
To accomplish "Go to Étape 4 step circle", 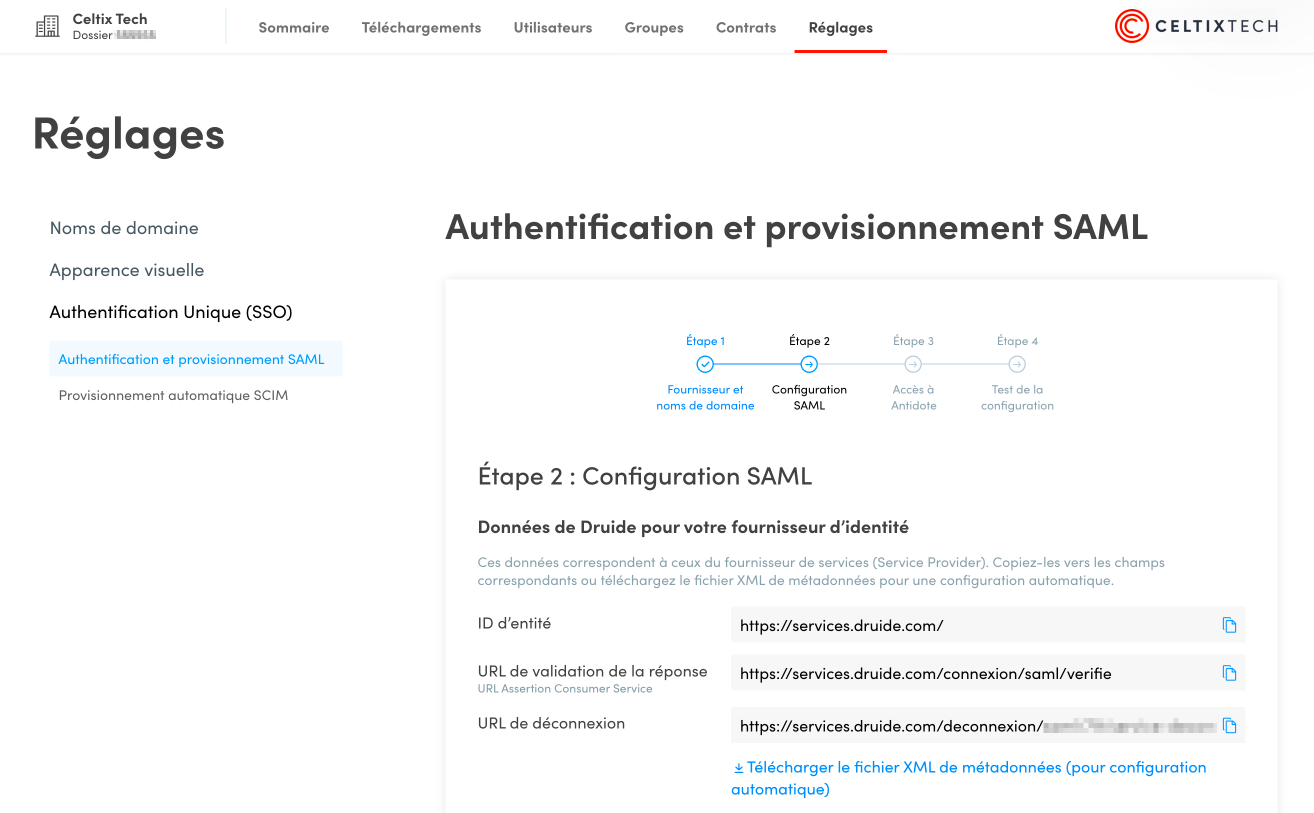I will (x=1017, y=364).
